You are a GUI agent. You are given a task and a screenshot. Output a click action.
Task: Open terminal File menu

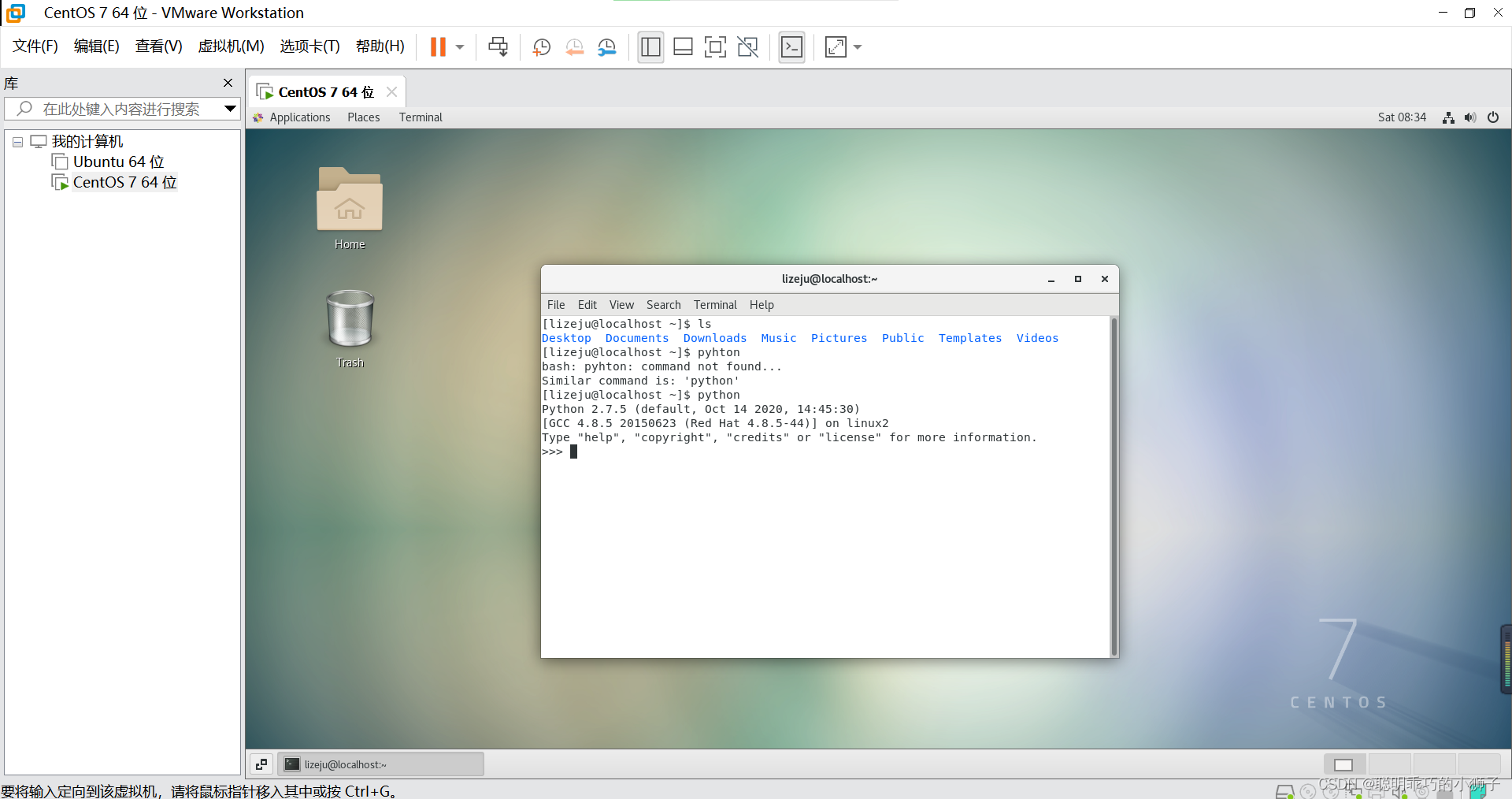pyautogui.click(x=556, y=305)
